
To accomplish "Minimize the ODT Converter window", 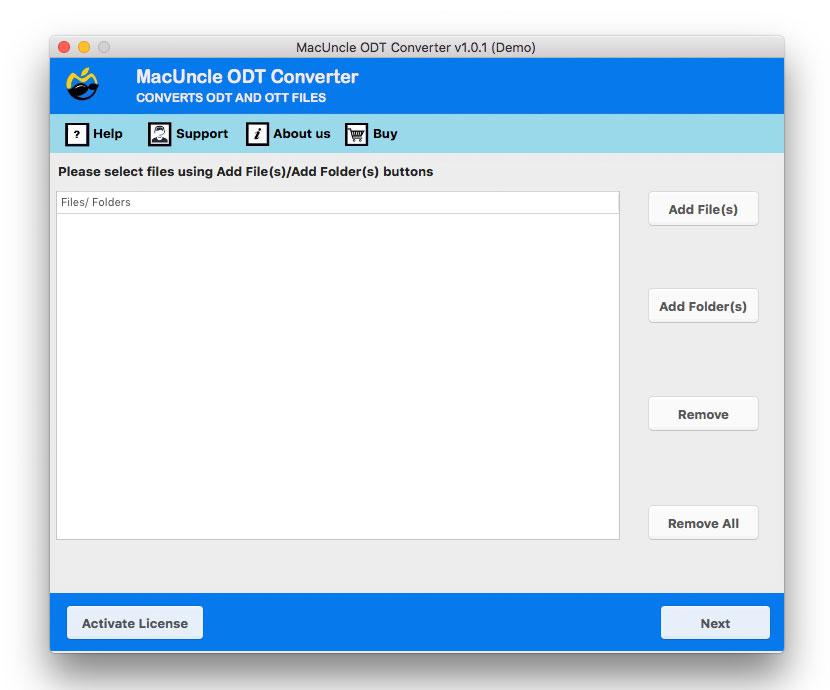I will [83, 46].
